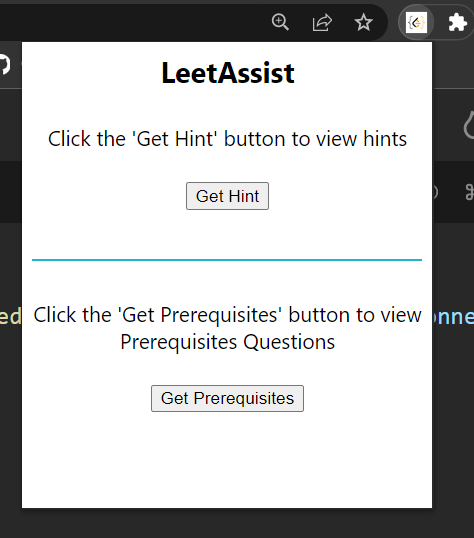Focus the browser address bar

(x=130, y=23)
